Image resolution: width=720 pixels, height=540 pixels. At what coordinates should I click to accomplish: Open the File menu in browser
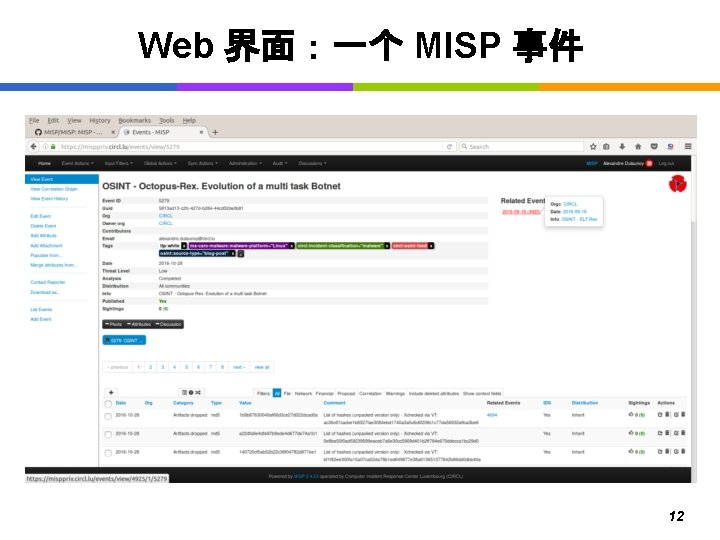point(34,120)
